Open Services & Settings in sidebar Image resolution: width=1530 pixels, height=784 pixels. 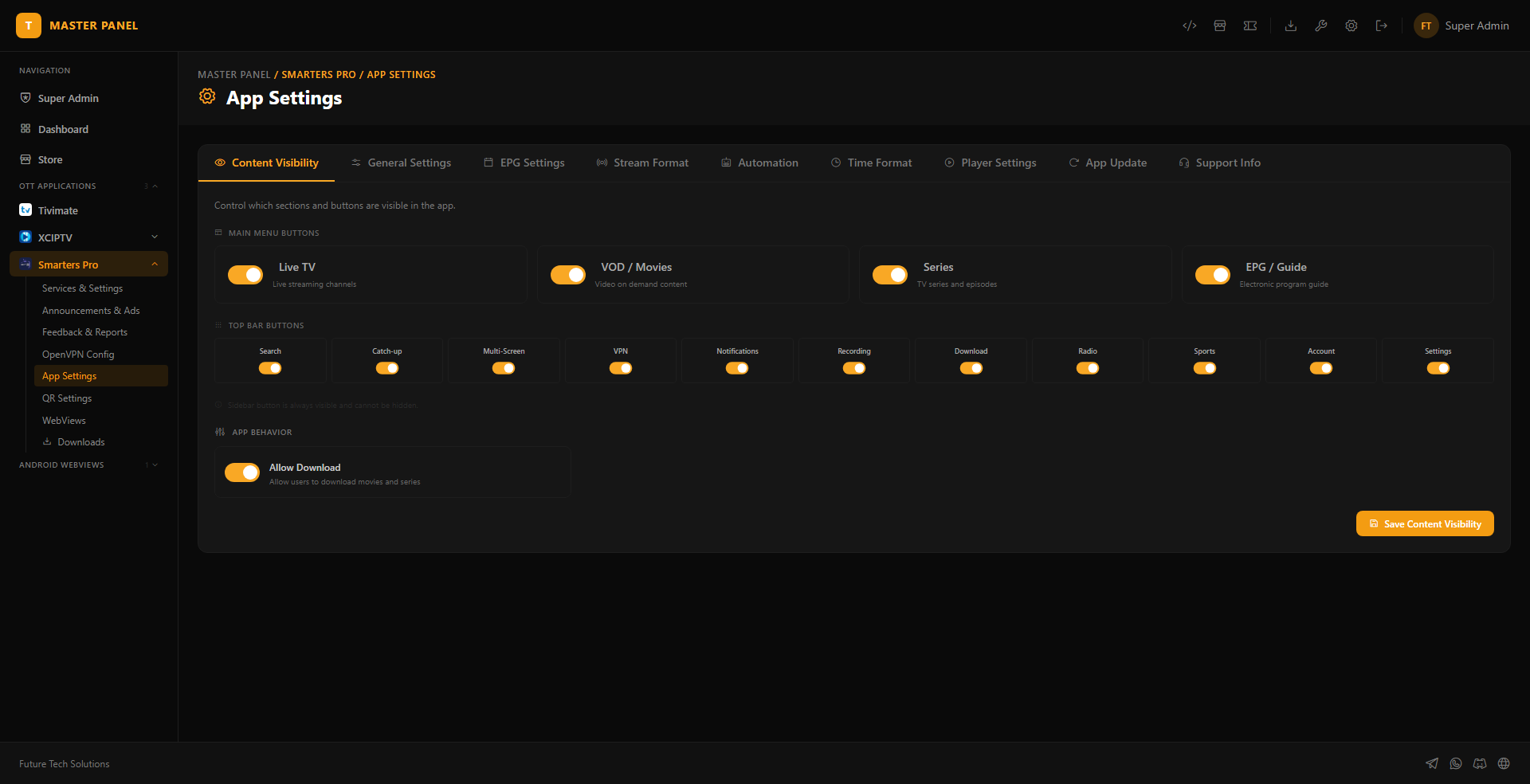[100, 288]
